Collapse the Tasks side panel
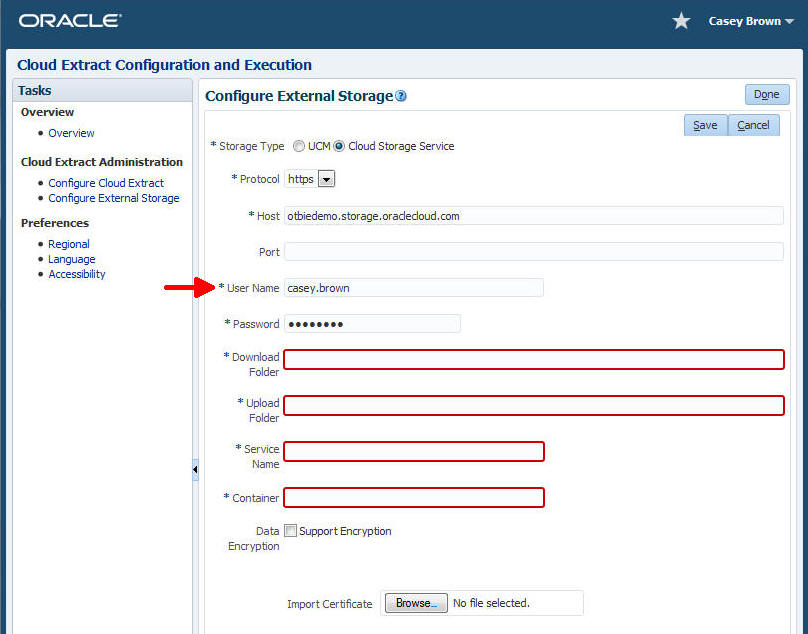This screenshot has width=808, height=634. [x=195, y=468]
